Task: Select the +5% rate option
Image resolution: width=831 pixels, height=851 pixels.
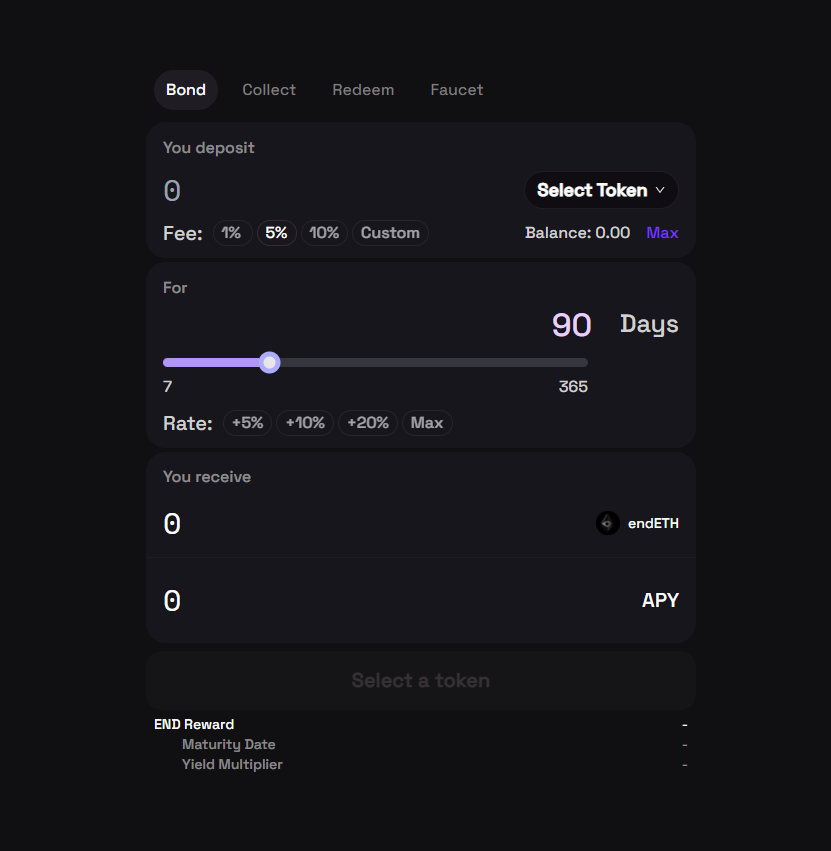Action: pos(247,423)
